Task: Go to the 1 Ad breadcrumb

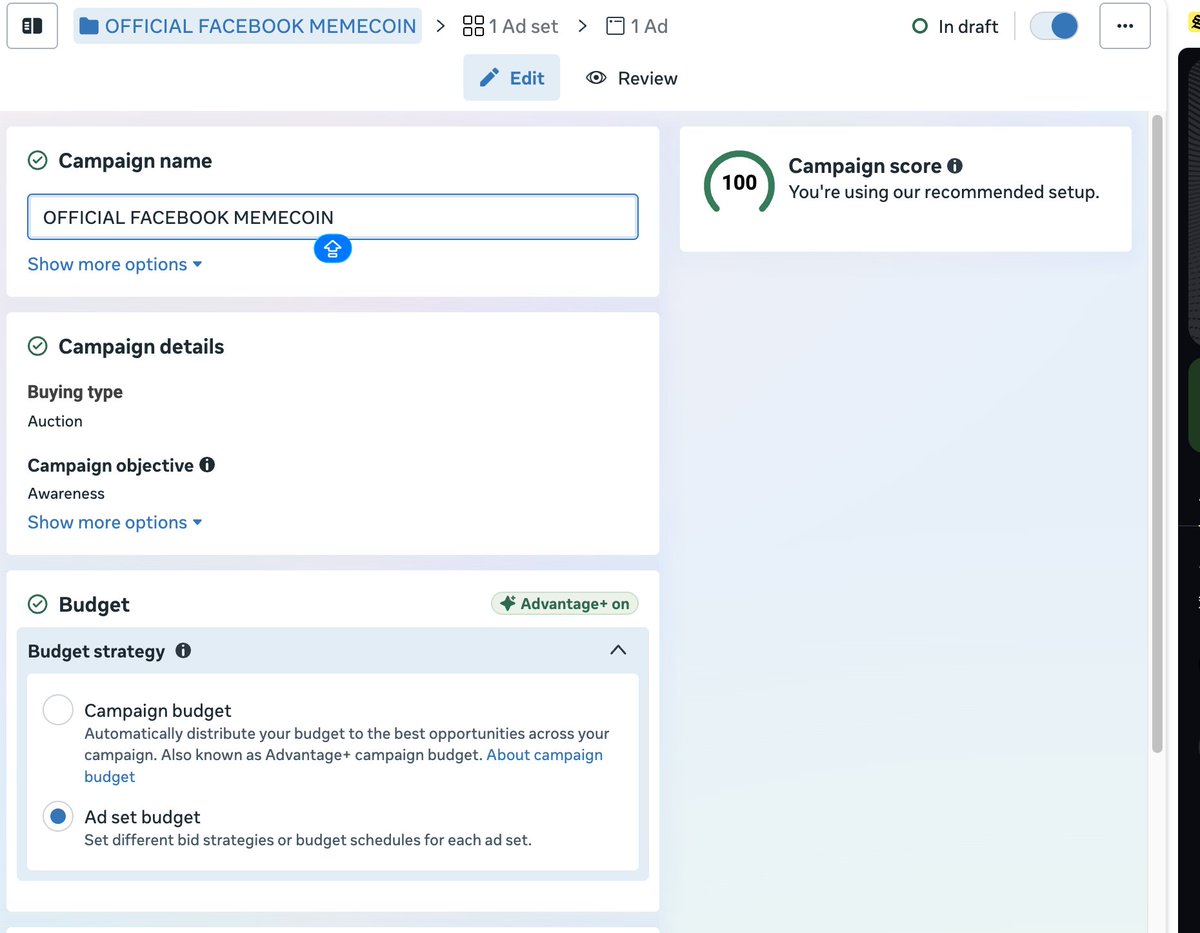Action: (x=637, y=26)
